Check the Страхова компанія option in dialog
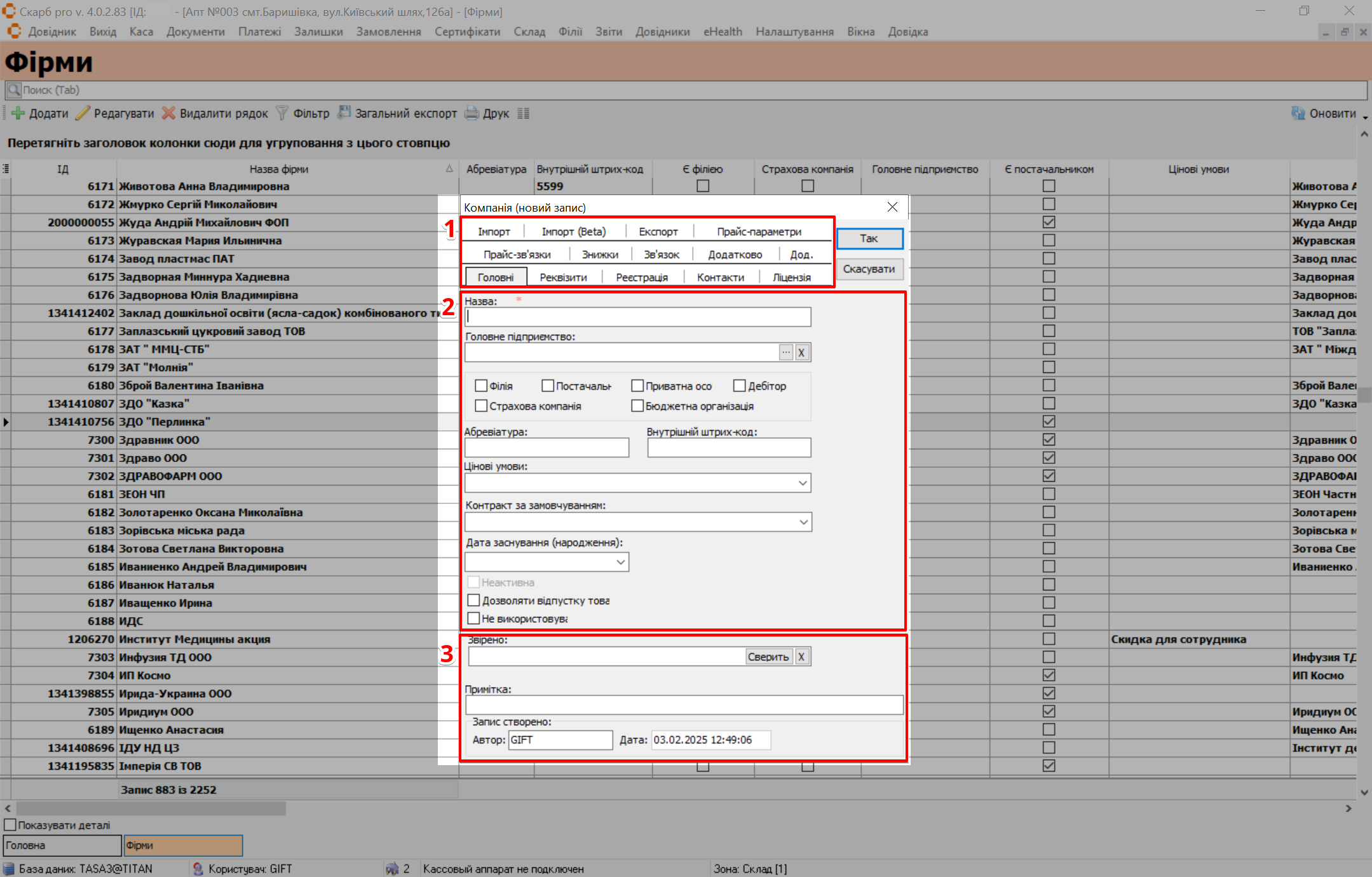The width and height of the screenshot is (1372, 877). coord(481,405)
